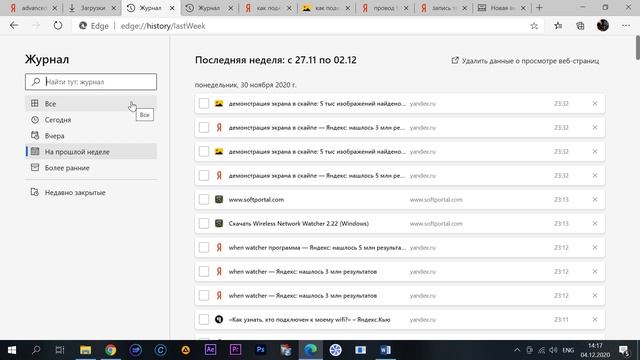Show today's history with Сегодня

(x=91, y=120)
